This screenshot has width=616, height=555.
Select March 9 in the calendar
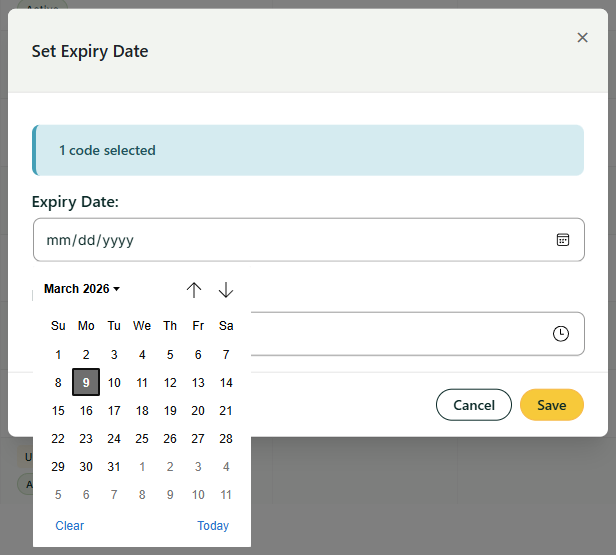tap(86, 383)
